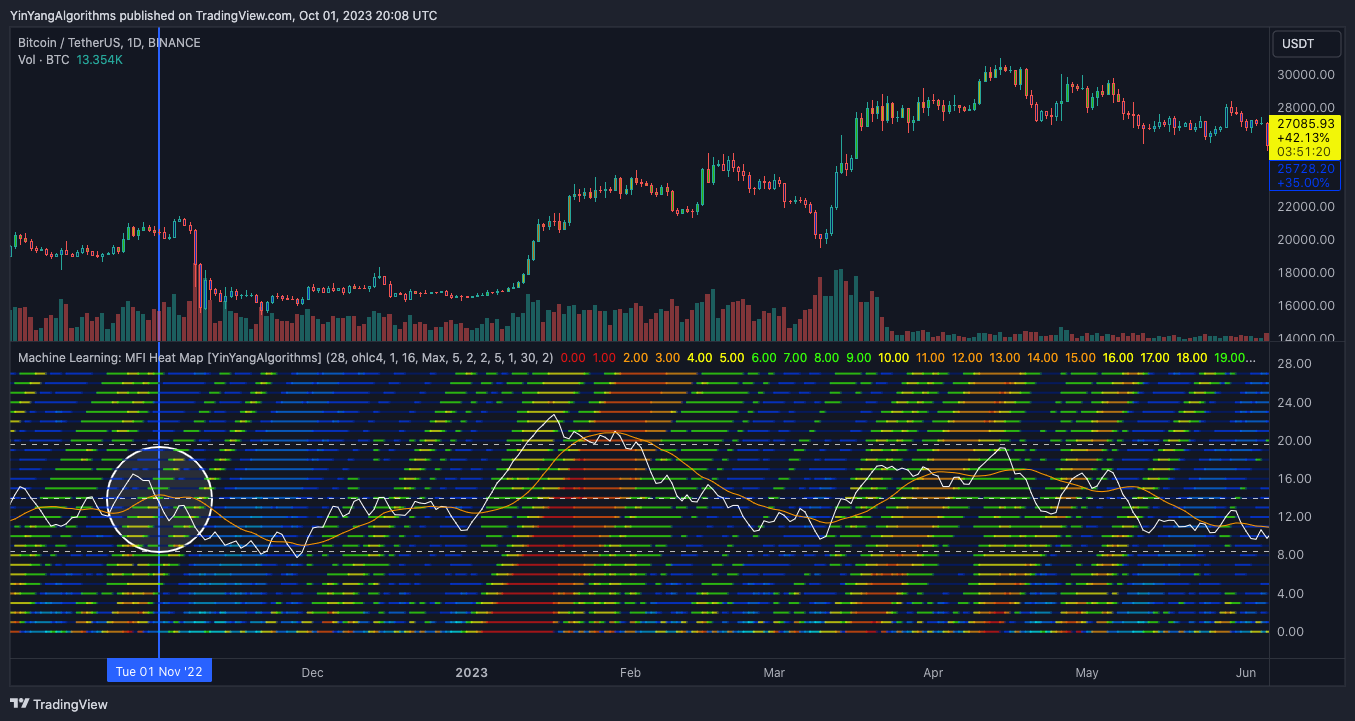Click the green 7.00 value in indicator legend
Viewport: 1355px width, 721px height.
[796, 357]
